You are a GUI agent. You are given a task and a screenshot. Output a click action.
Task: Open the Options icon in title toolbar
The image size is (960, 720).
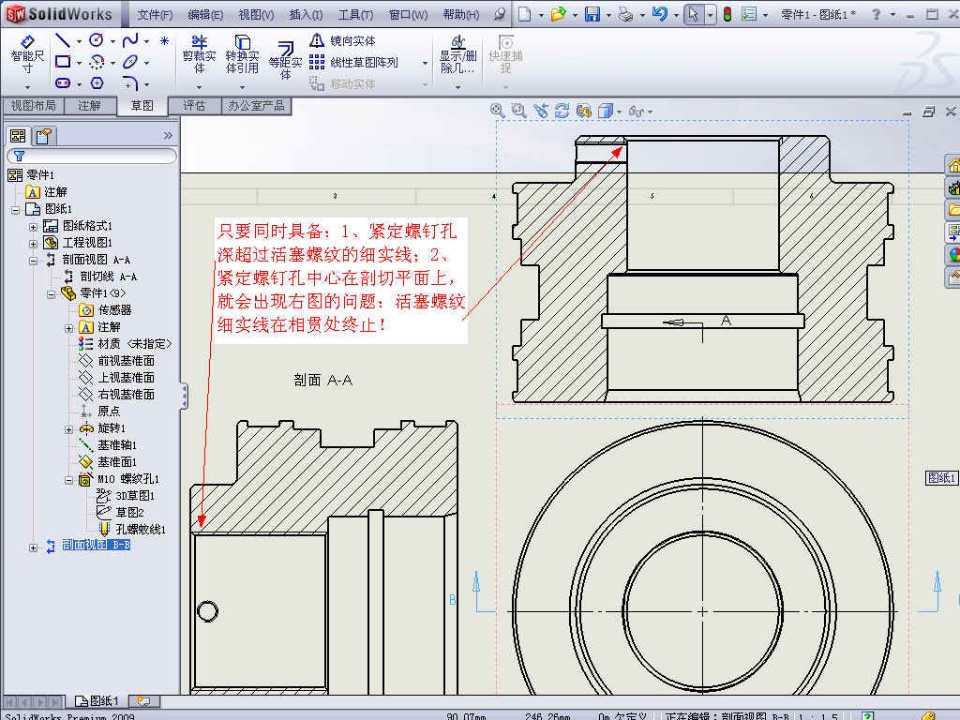pos(749,13)
